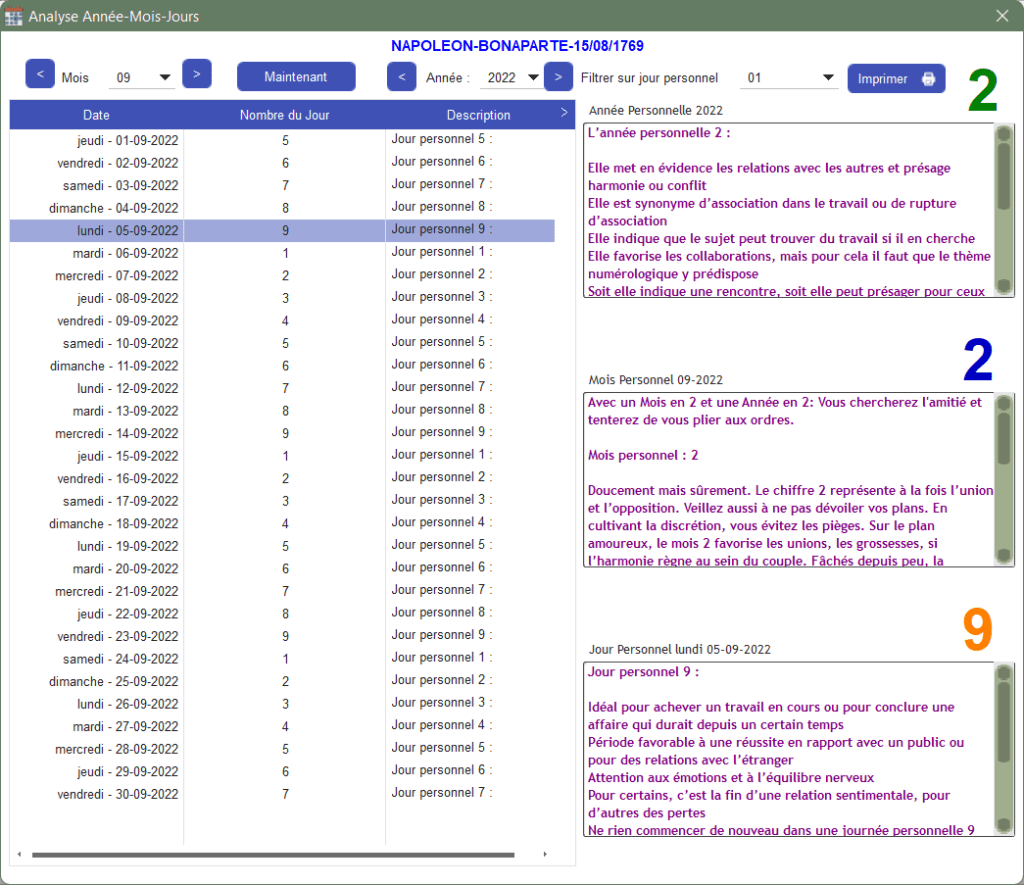Click the Mois Personnel text scrollbar
Screen dimensions: 1024x885
click(x=1003, y=480)
